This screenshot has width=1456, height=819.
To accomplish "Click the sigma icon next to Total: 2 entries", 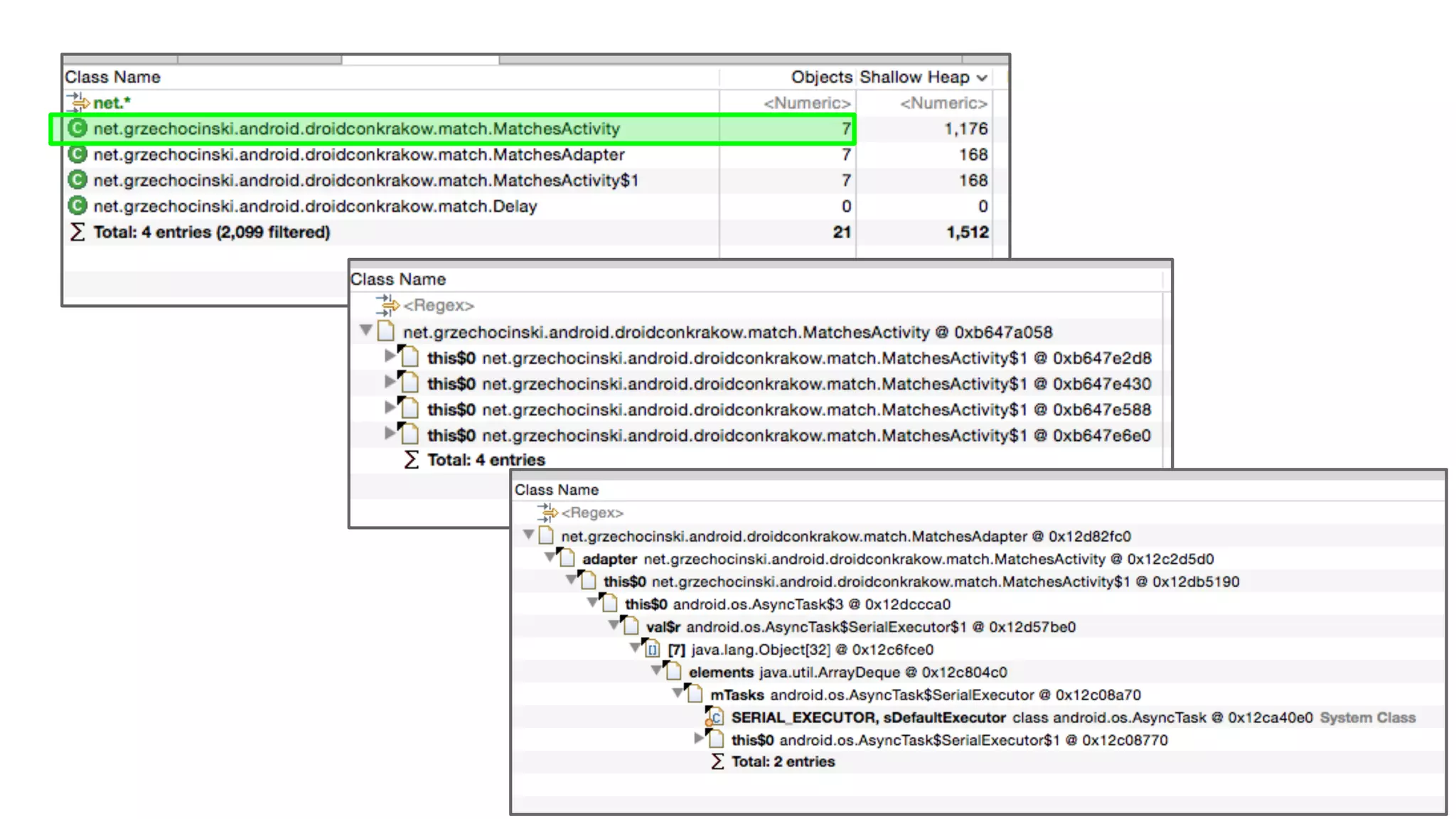I will coord(717,761).
